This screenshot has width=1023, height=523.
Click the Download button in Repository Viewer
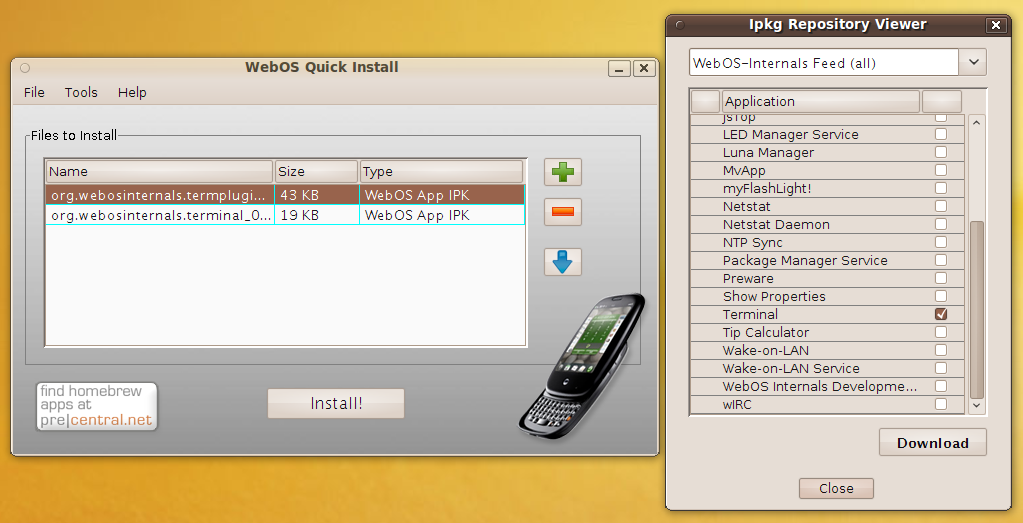point(932,443)
